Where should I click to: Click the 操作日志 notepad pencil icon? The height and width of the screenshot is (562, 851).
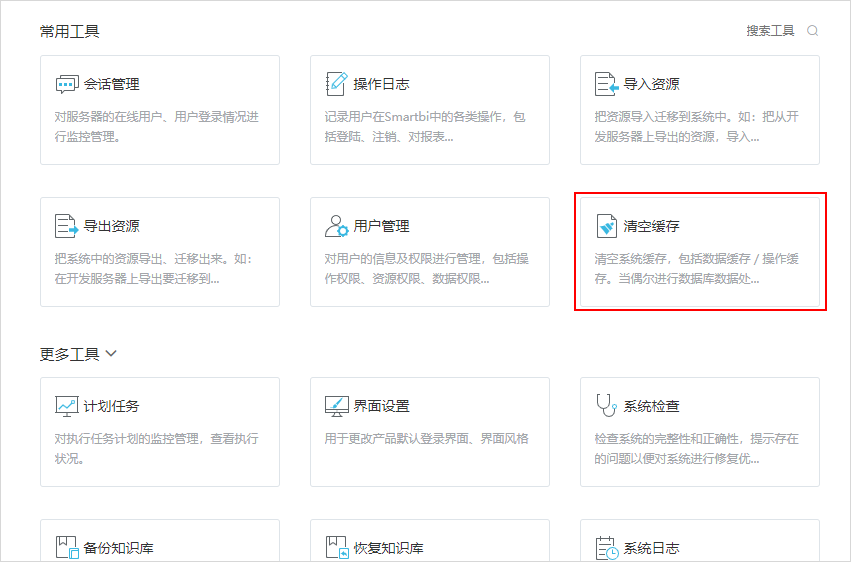(x=336, y=84)
